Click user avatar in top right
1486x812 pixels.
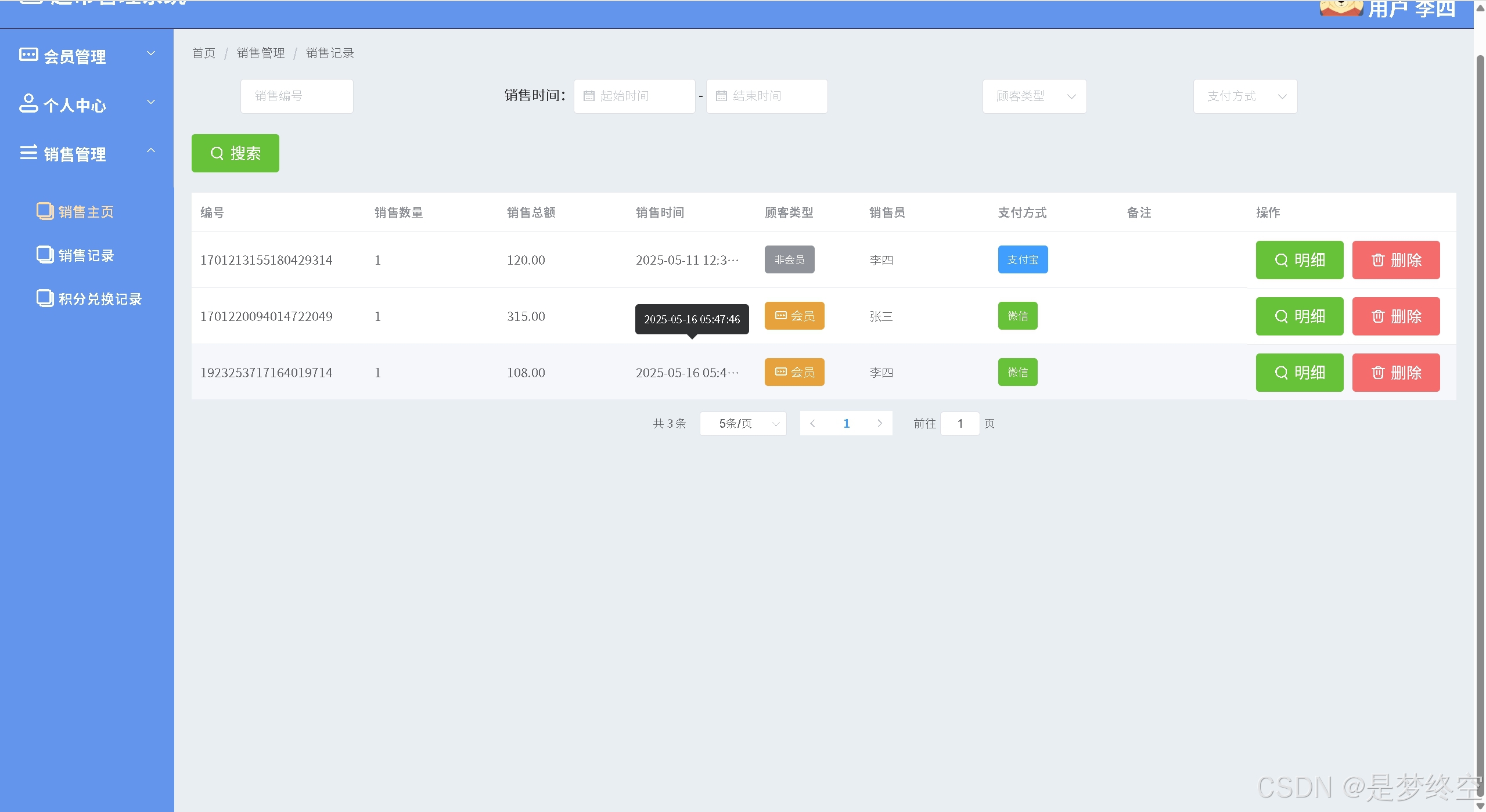click(x=1340, y=8)
